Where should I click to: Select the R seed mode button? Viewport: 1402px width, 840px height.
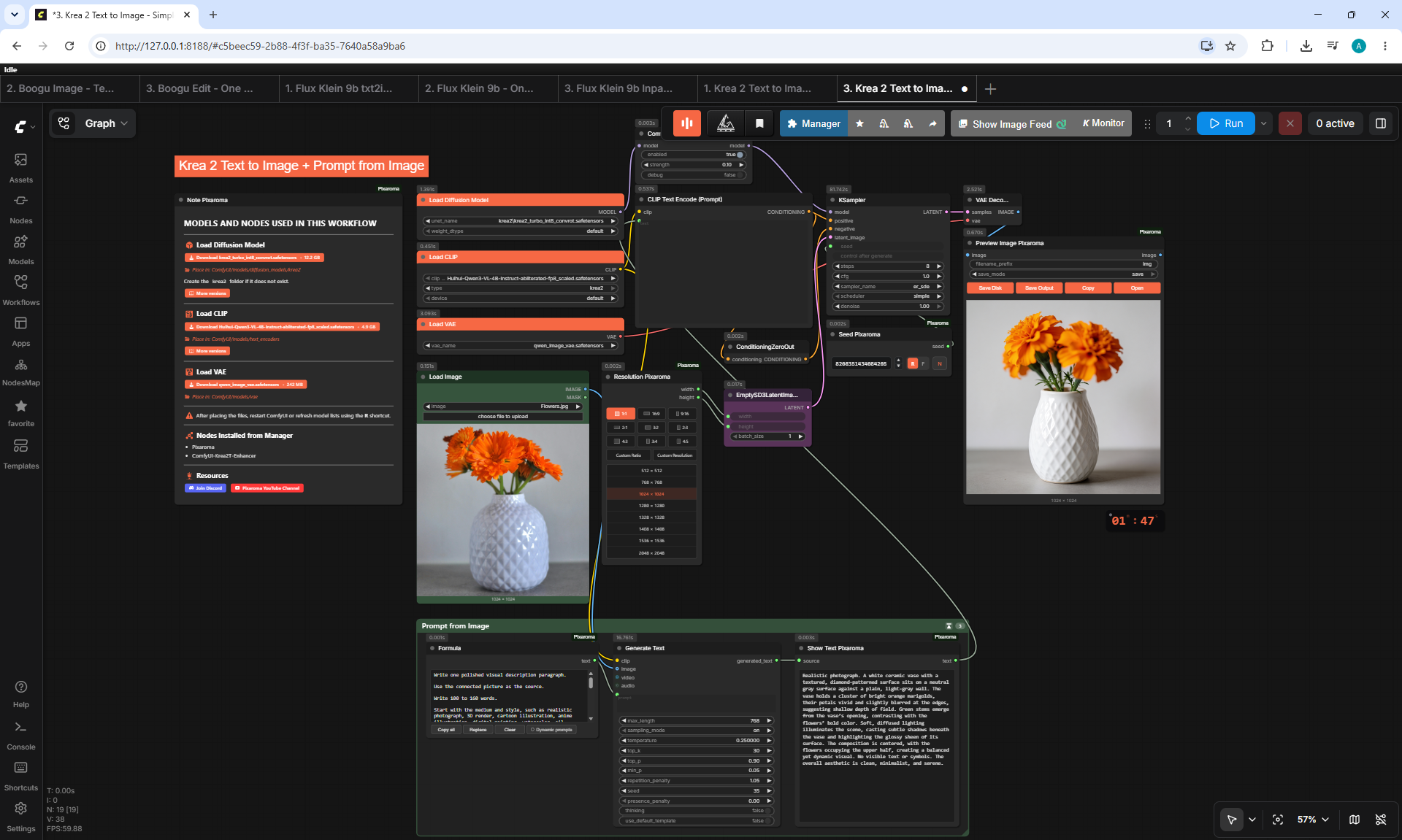point(912,363)
